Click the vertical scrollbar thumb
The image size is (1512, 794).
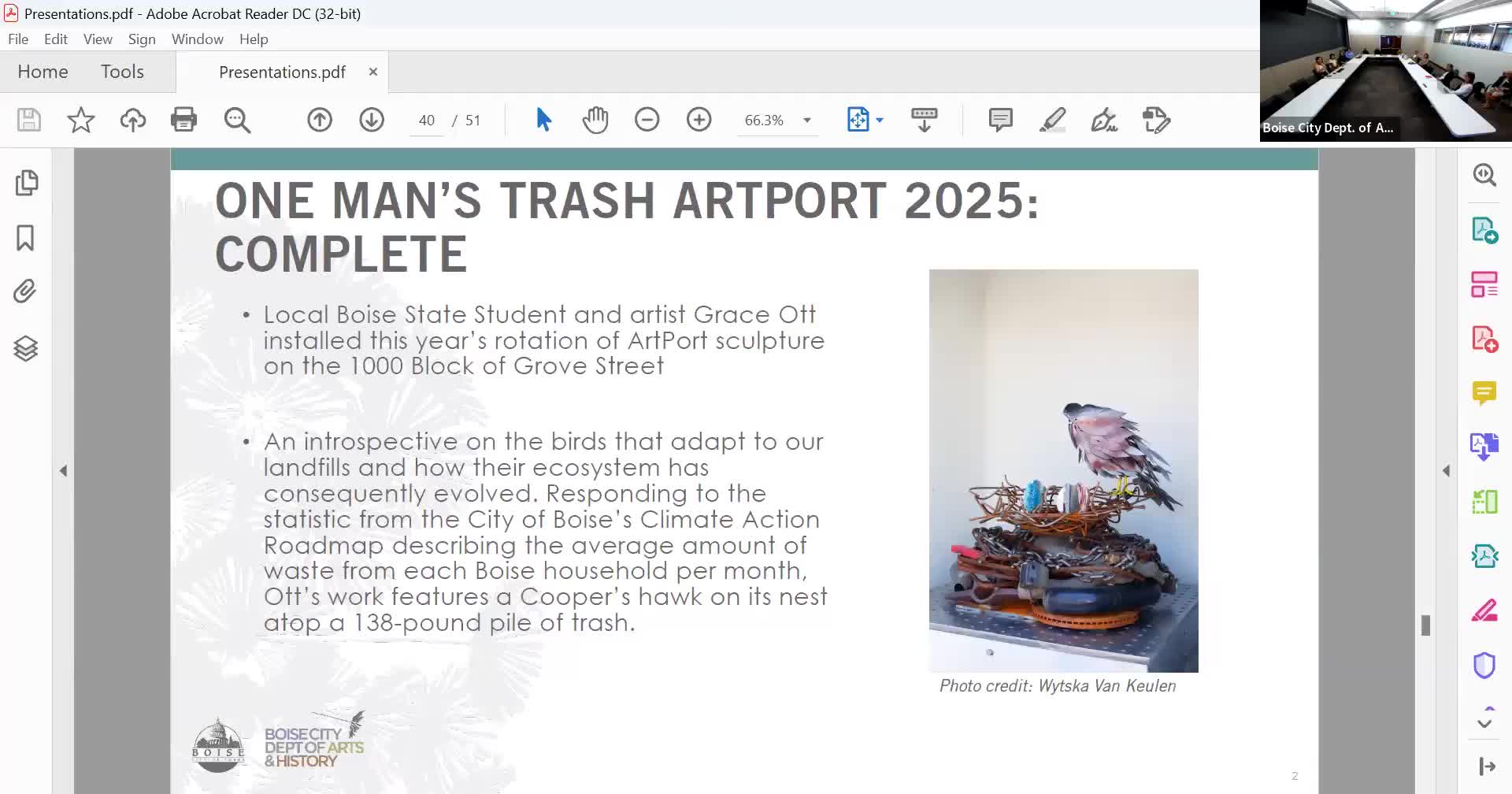(x=1425, y=625)
